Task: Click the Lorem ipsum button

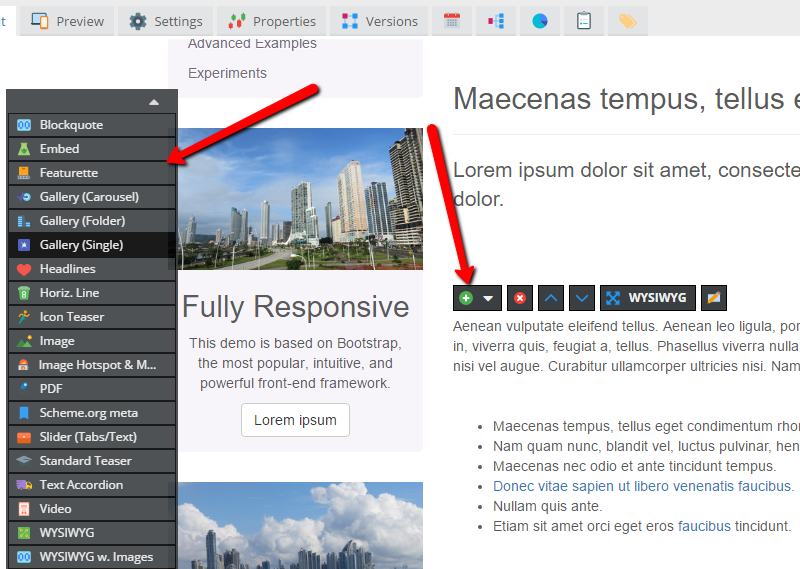Action: [x=295, y=420]
